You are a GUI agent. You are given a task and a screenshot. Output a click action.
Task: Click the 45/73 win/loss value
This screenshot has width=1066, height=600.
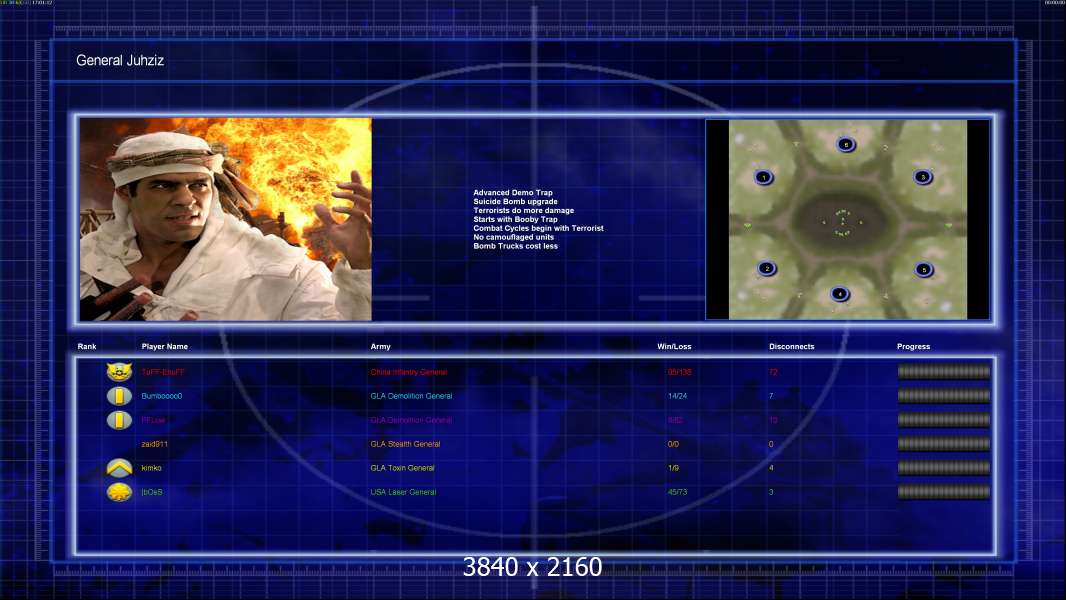point(677,492)
